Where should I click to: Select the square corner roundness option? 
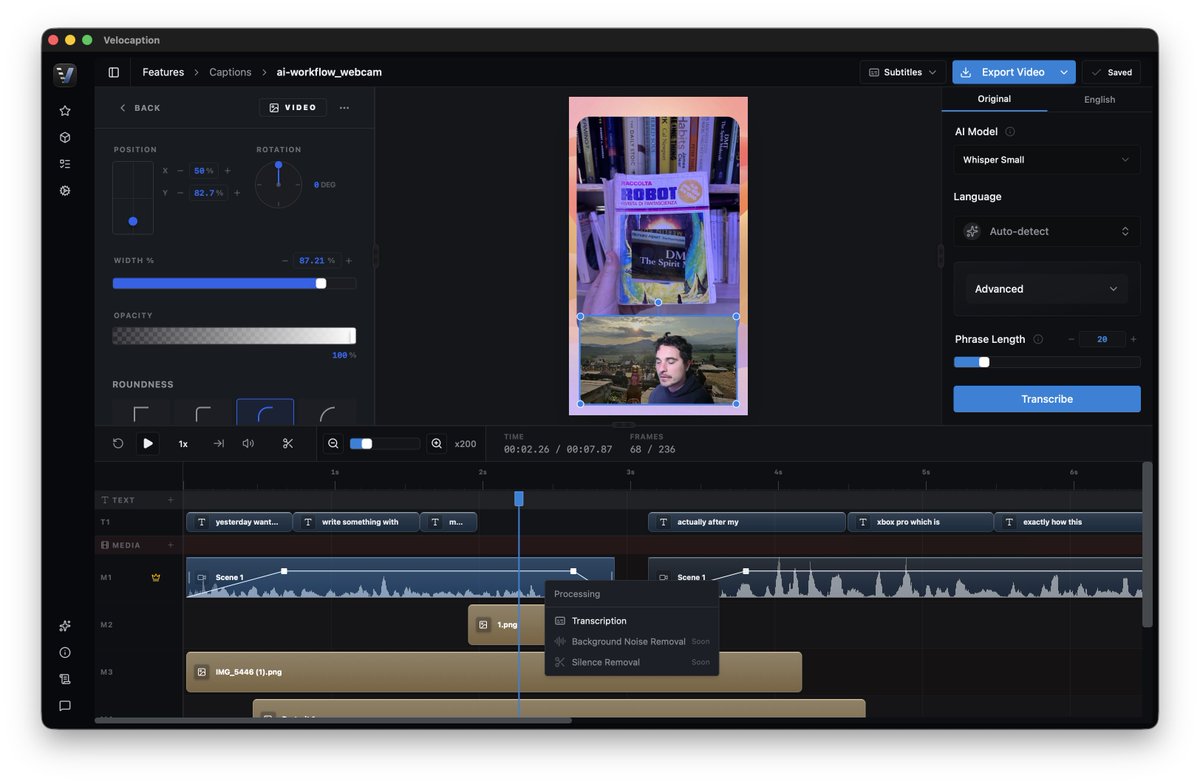[x=141, y=412]
